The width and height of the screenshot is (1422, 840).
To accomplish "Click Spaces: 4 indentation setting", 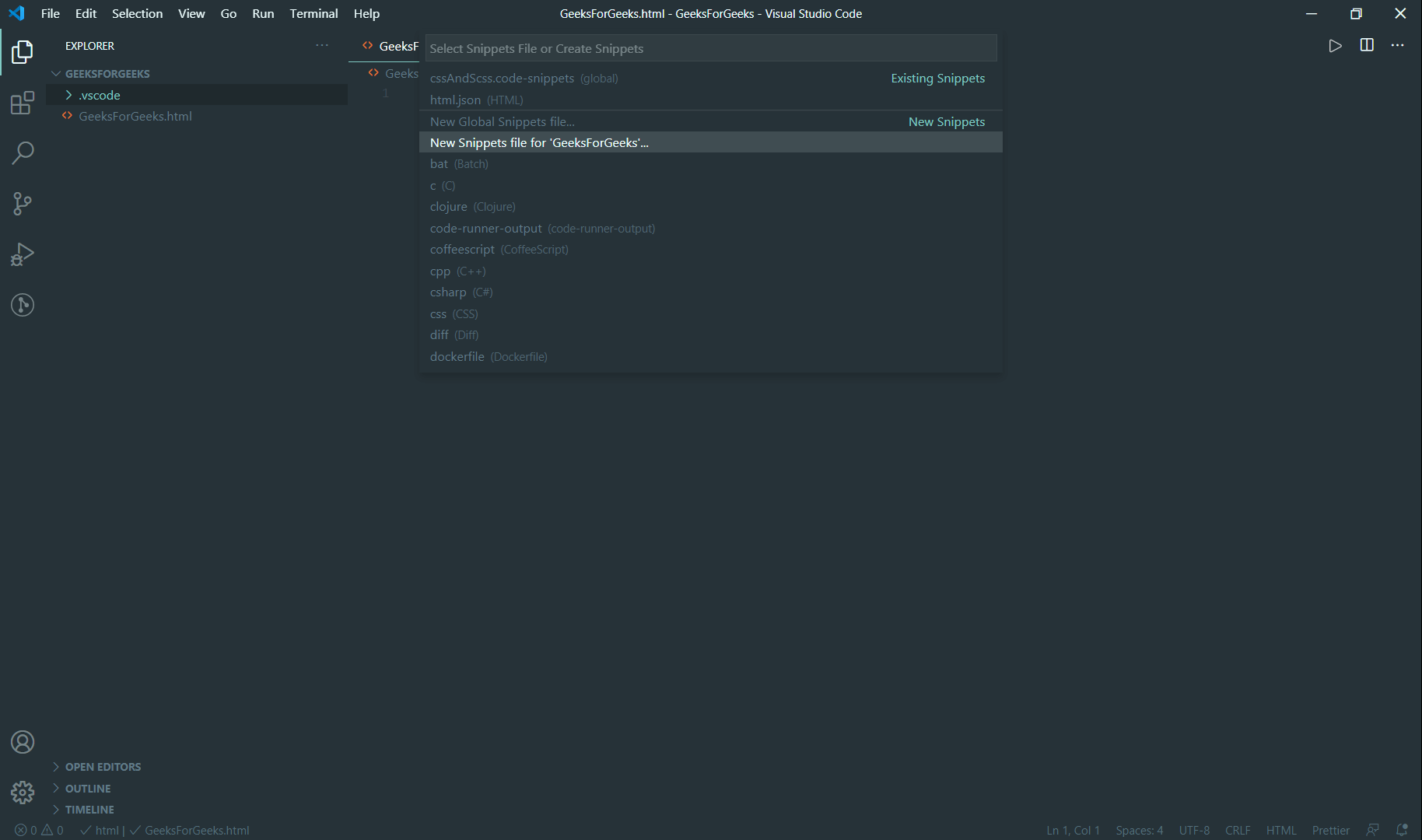I will 1139,830.
